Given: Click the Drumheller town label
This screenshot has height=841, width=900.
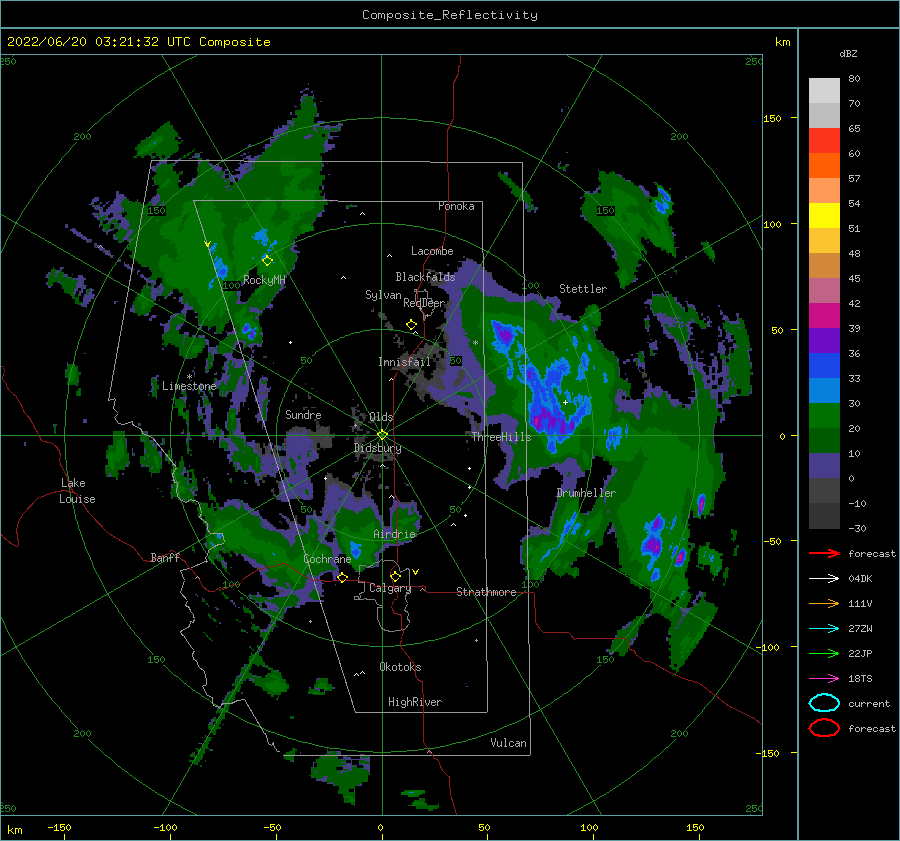Looking at the screenshot, I should point(586,493).
